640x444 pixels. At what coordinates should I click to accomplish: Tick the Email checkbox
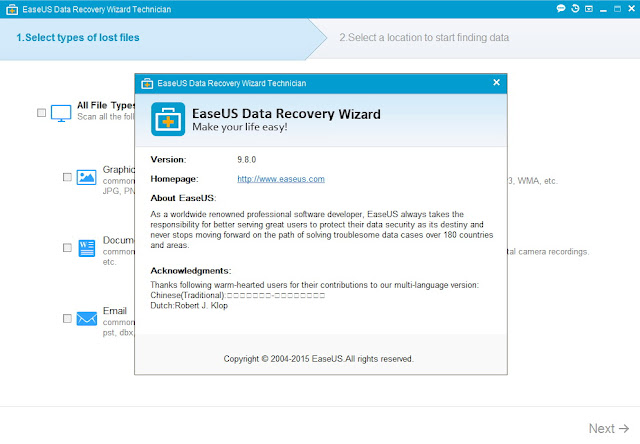[x=67, y=318]
